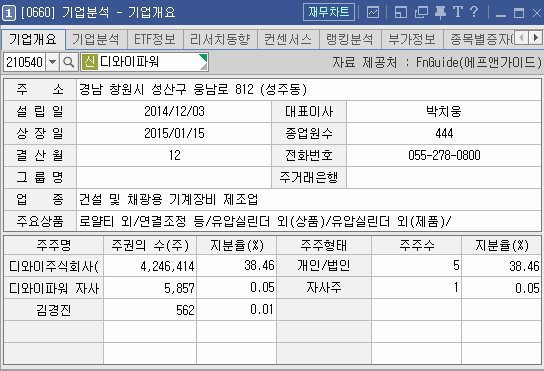Click the screen number 1 icon in title bar
This screenshot has width=544, height=371.
click(8, 13)
